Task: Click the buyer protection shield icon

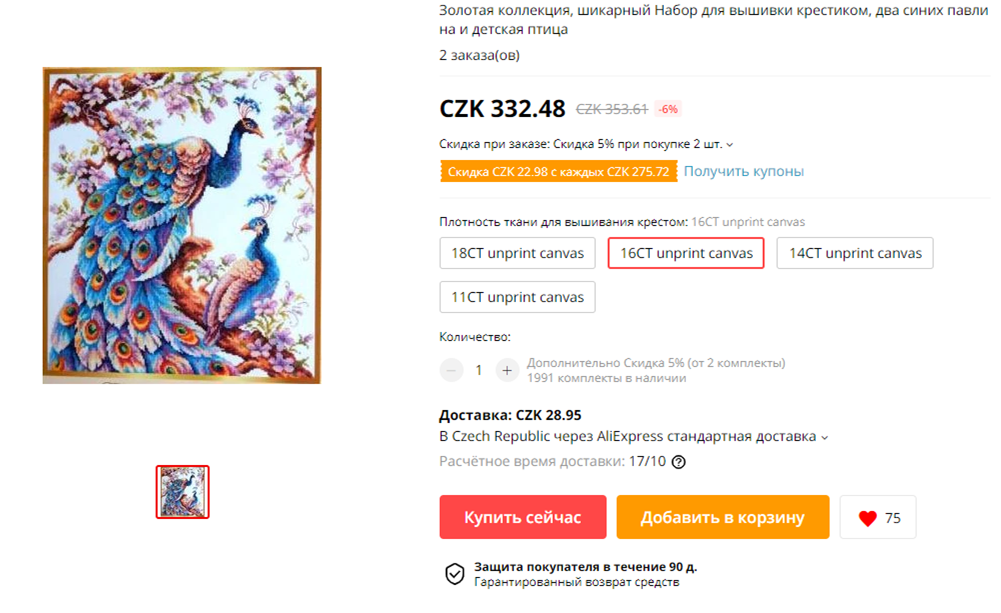Action: 455,573
